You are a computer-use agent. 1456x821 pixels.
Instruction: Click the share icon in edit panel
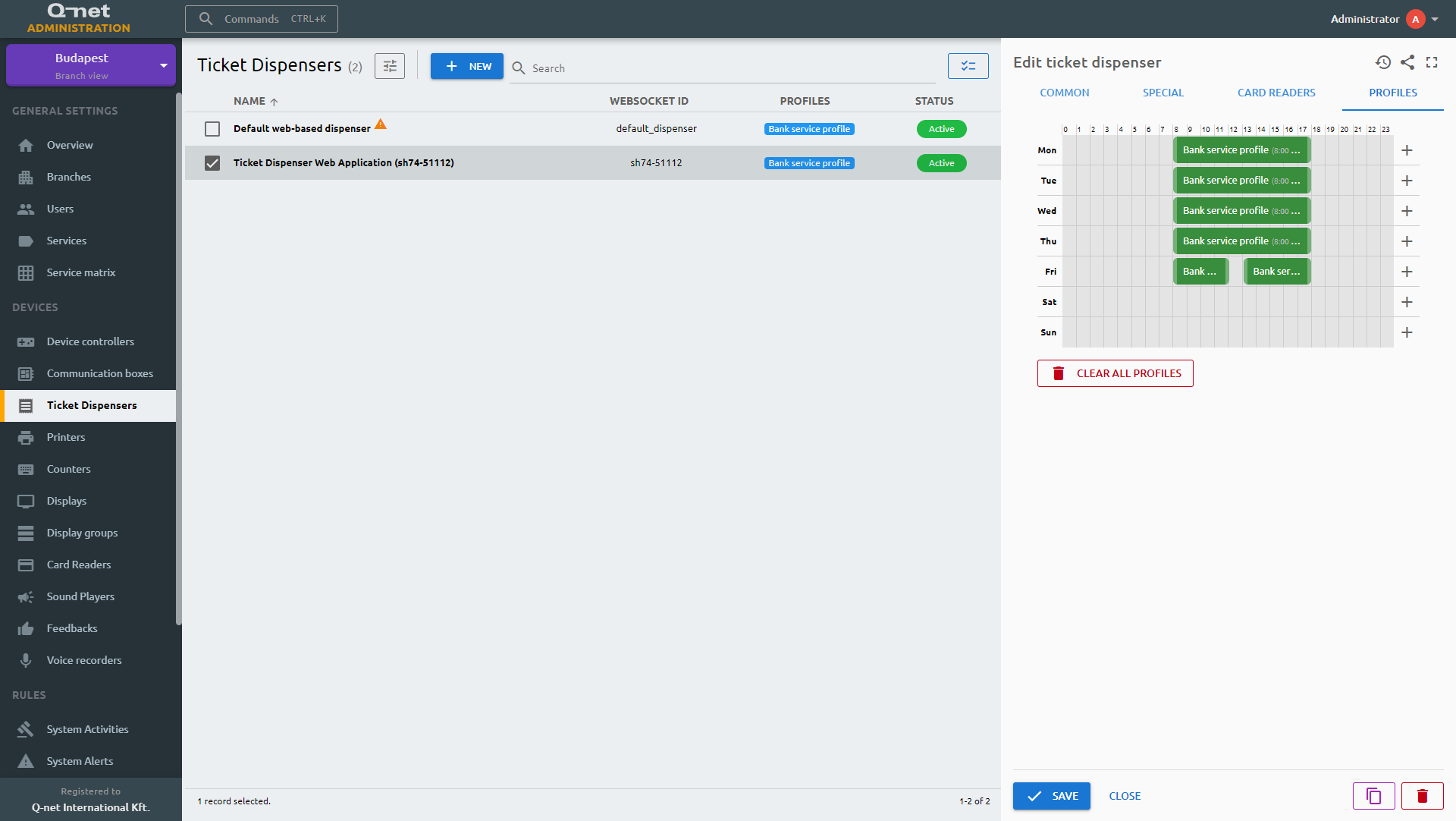point(1407,62)
